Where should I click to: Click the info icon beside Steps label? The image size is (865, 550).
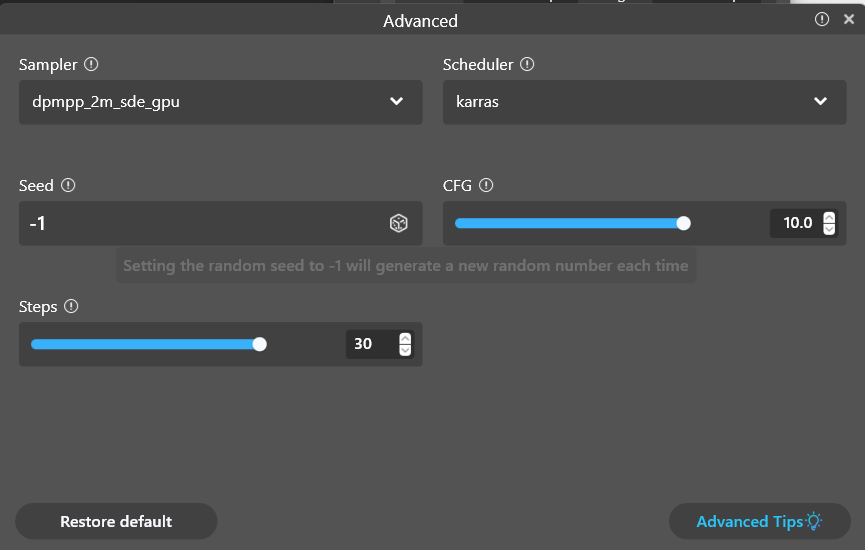click(71, 307)
